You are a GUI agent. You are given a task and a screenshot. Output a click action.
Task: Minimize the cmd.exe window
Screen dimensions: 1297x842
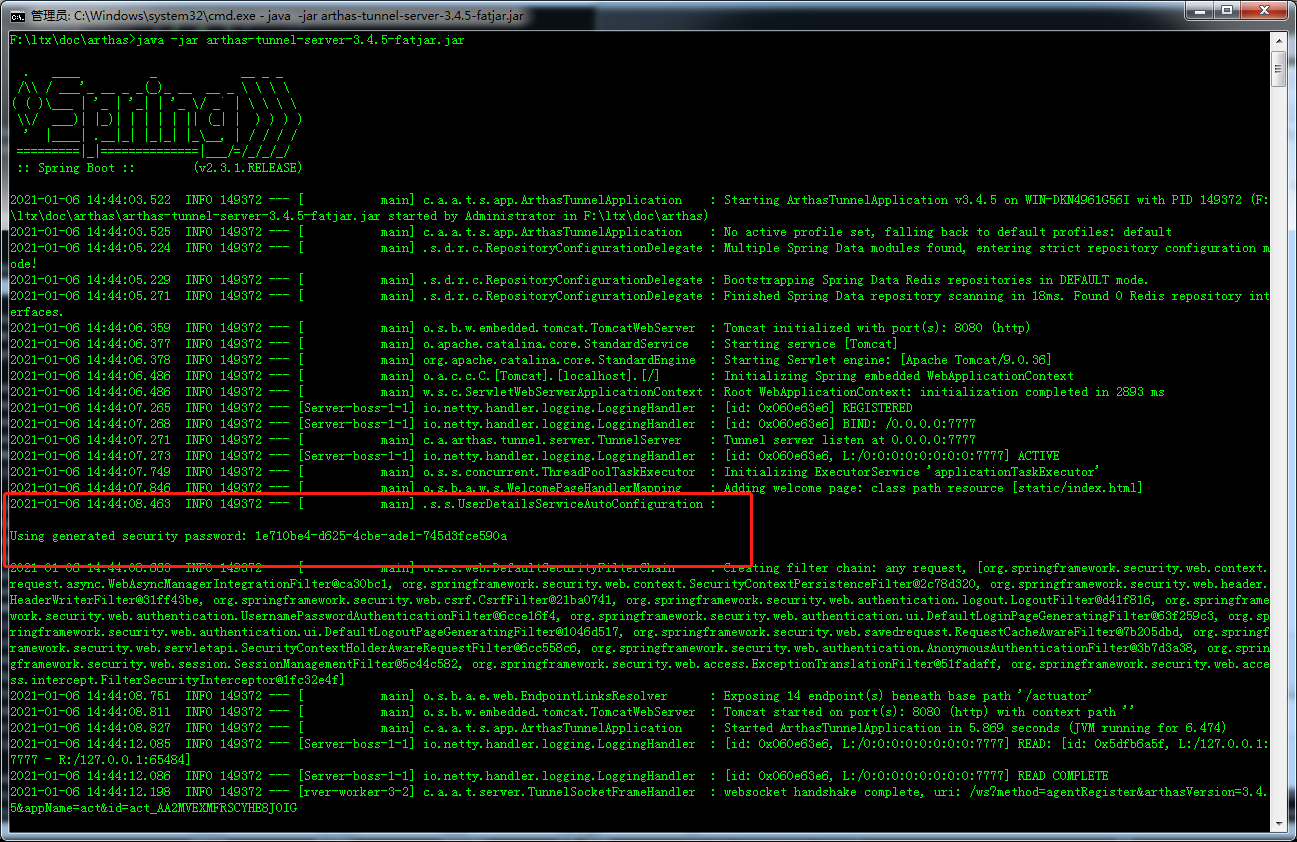coord(1200,9)
